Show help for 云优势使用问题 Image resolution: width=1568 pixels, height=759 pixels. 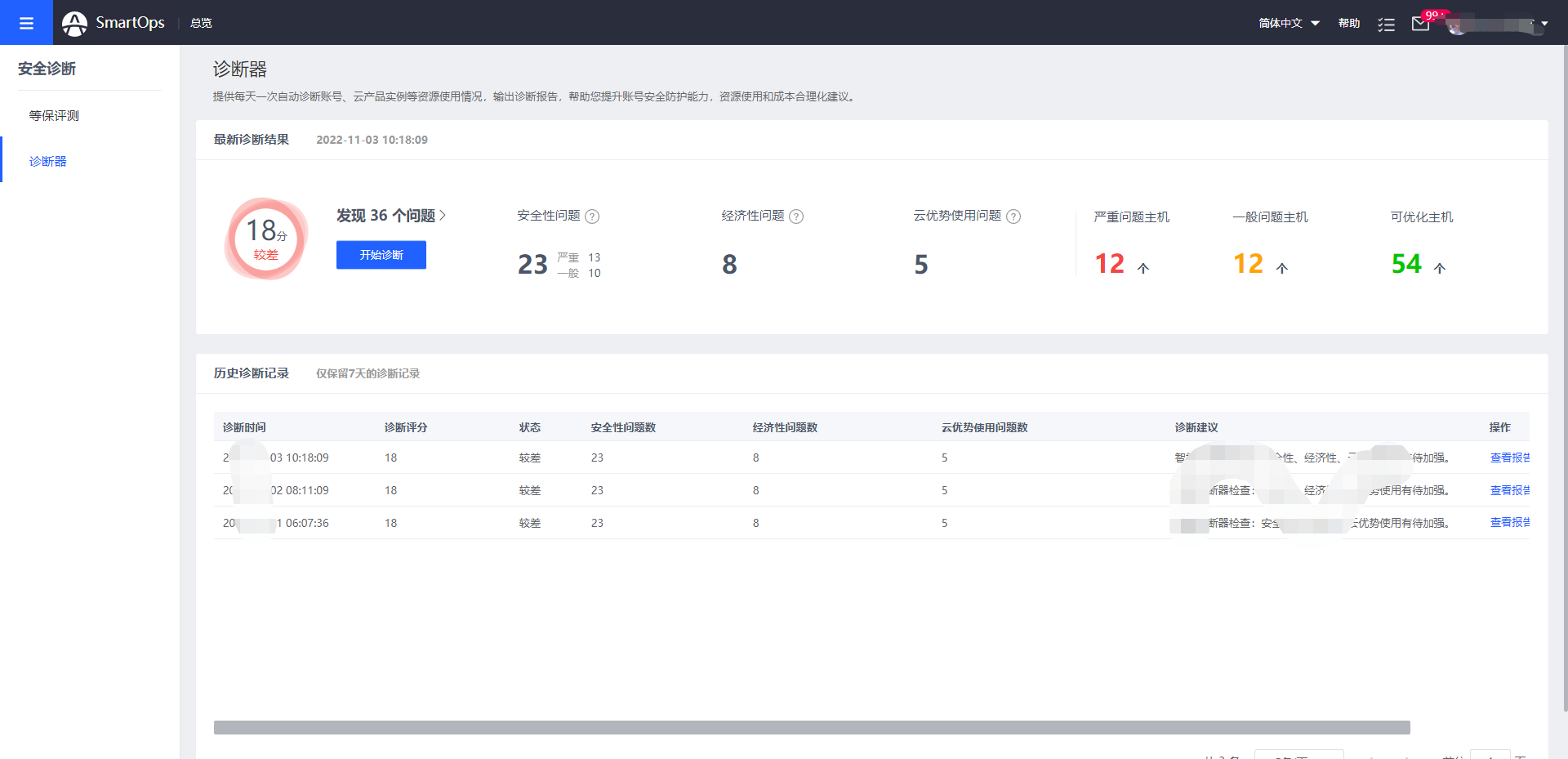[x=1013, y=217]
